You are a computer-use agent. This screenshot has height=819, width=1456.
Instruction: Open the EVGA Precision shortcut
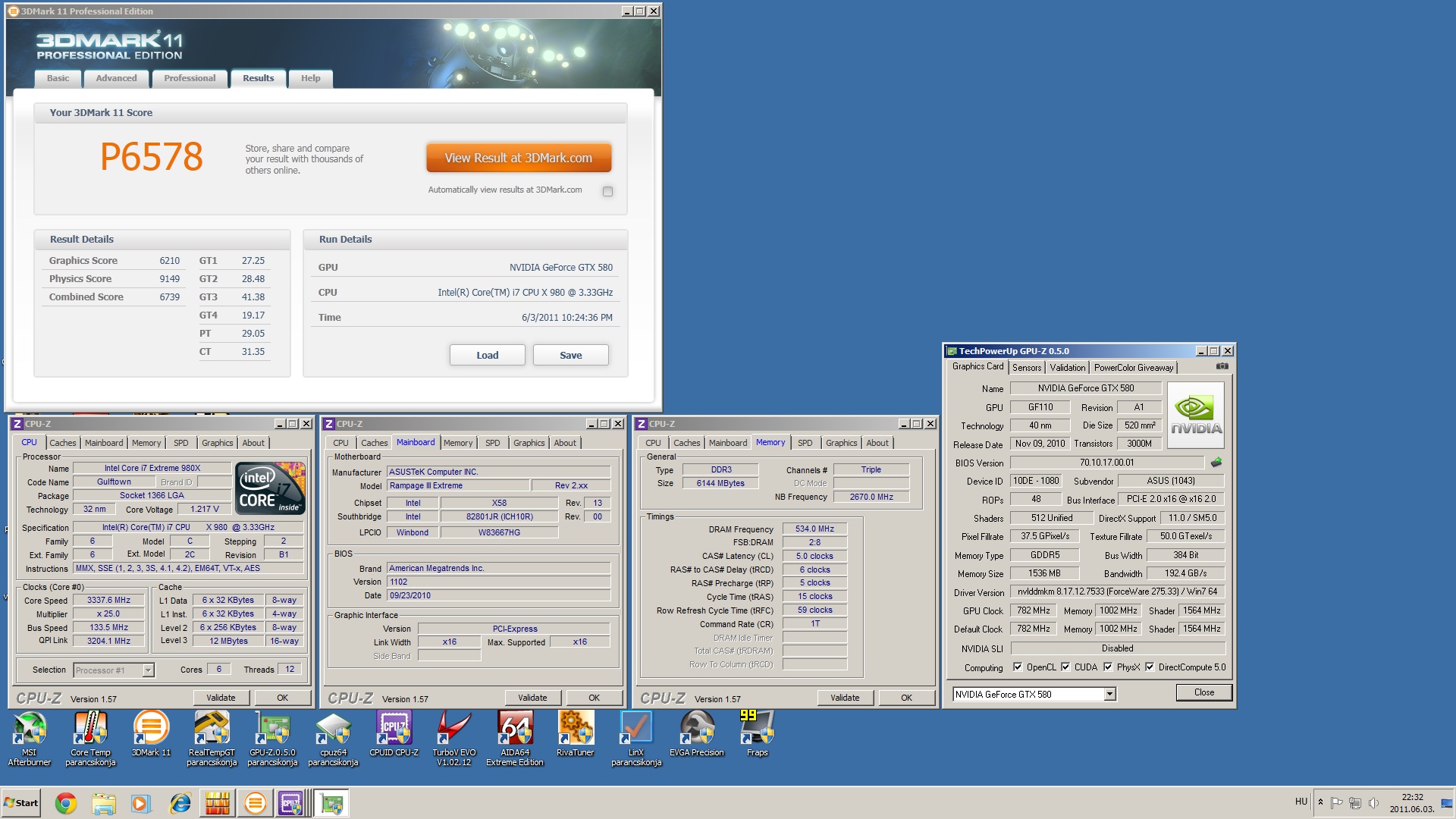click(696, 733)
